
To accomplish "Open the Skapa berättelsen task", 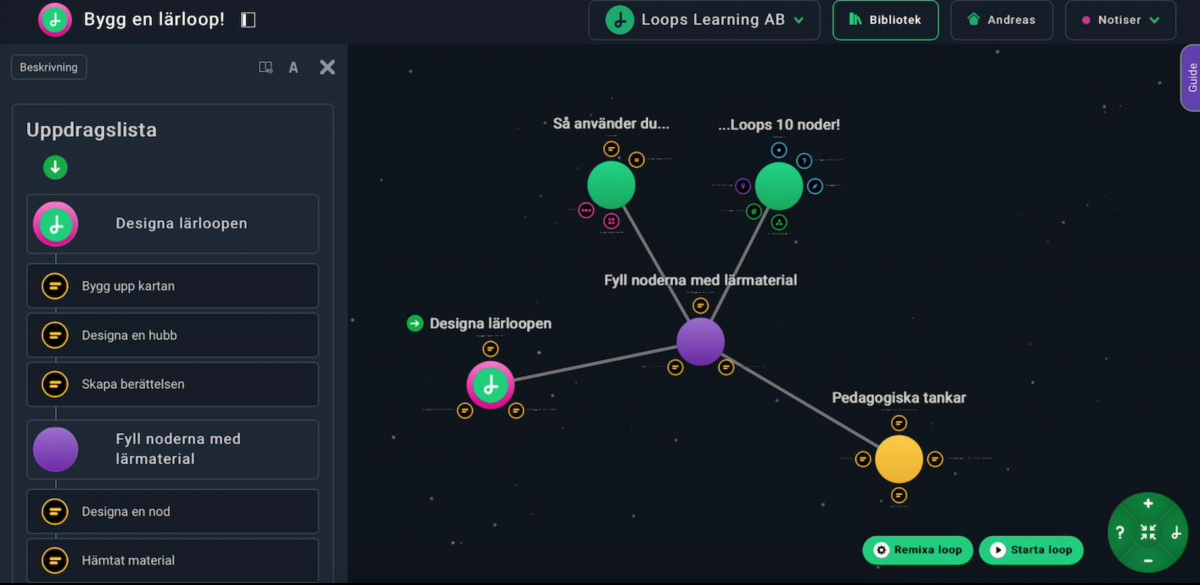I will click(x=172, y=384).
